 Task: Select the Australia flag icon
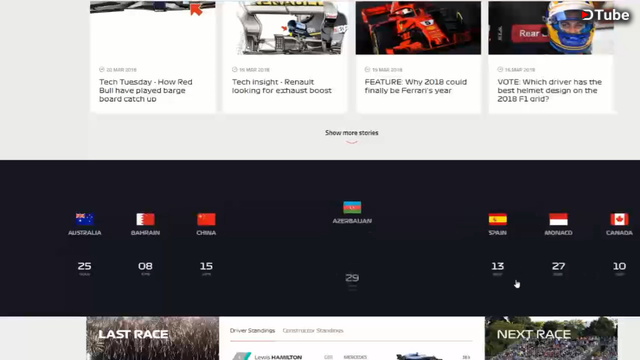pyautogui.click(x=84, y=219)
